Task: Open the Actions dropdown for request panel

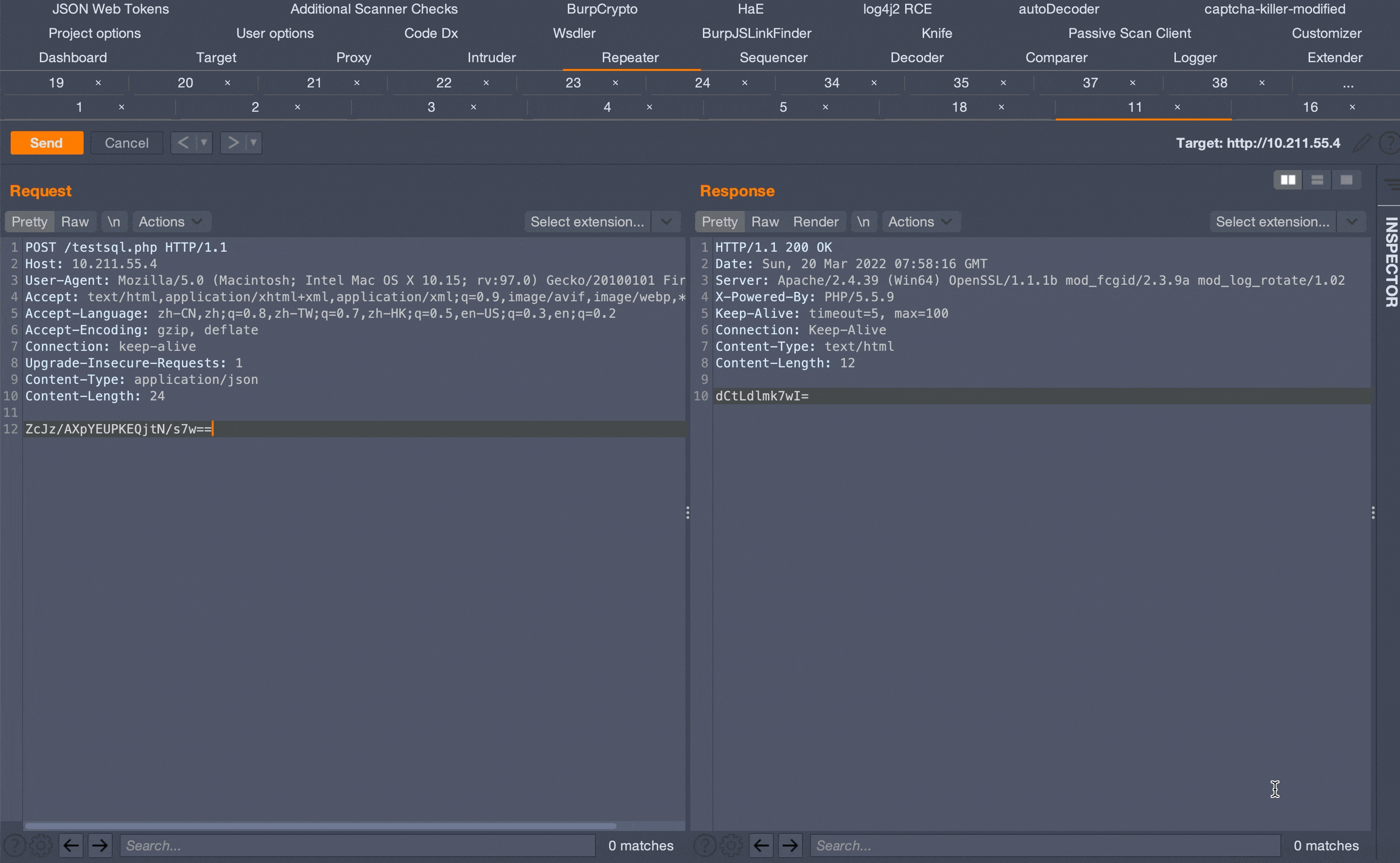Action: (x=167, y=221)
